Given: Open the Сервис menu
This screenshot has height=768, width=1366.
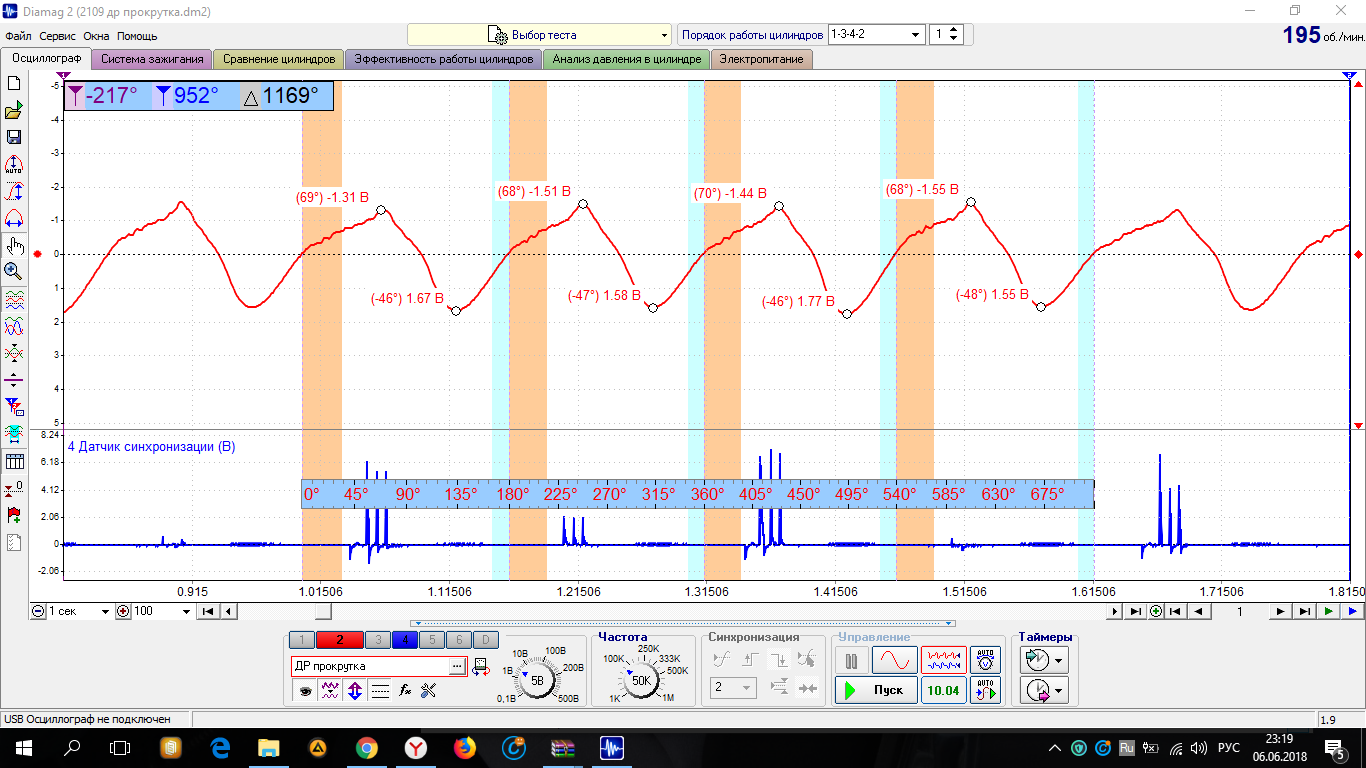Looking at the screenshot, I should tap(58, 35).
